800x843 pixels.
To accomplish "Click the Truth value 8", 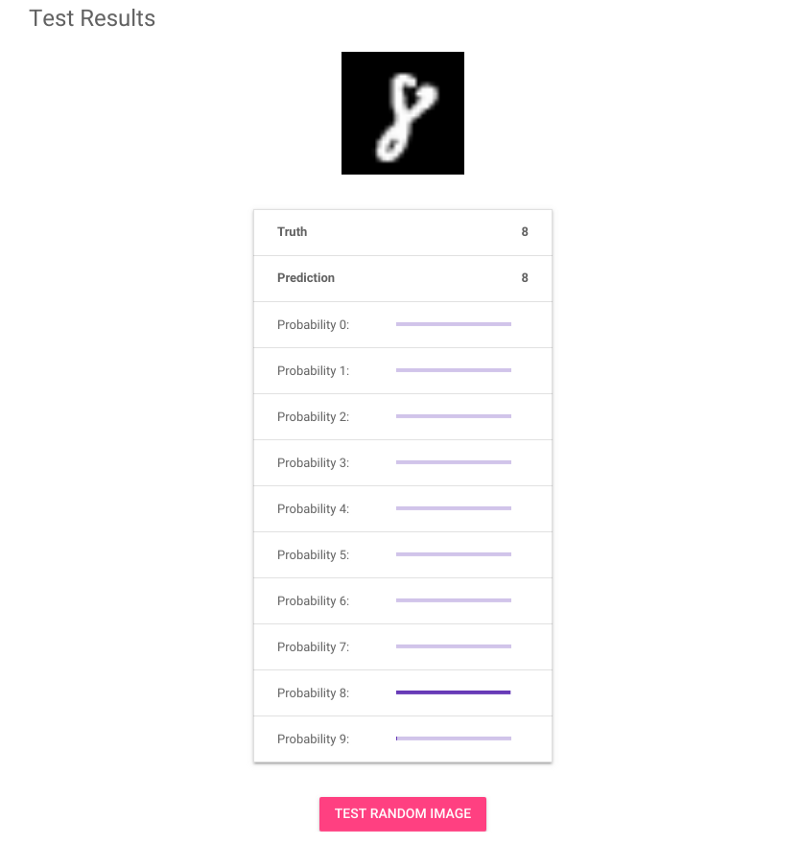I will point(525,232).
